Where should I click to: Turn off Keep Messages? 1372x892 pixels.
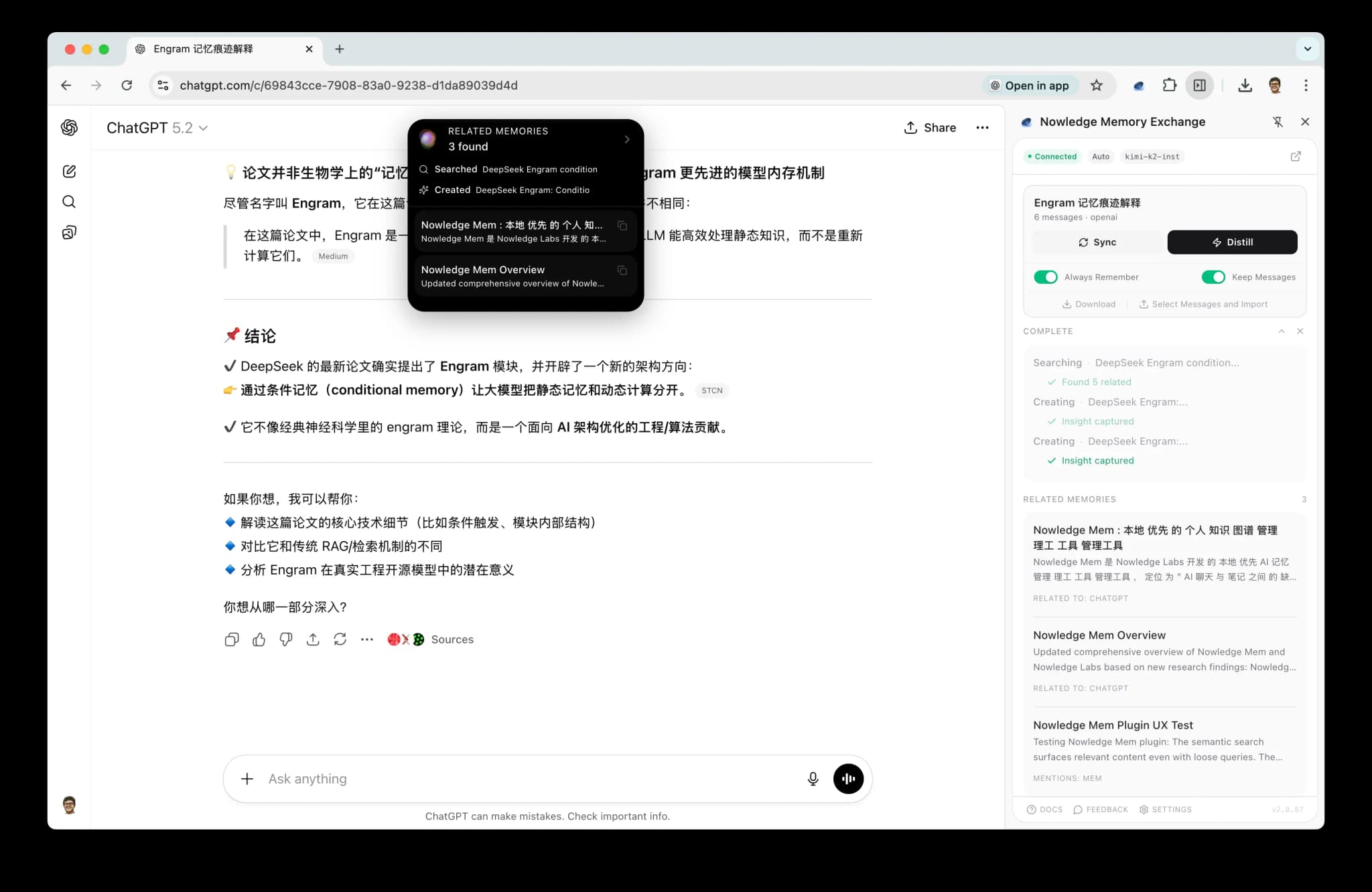point(1213,277)
